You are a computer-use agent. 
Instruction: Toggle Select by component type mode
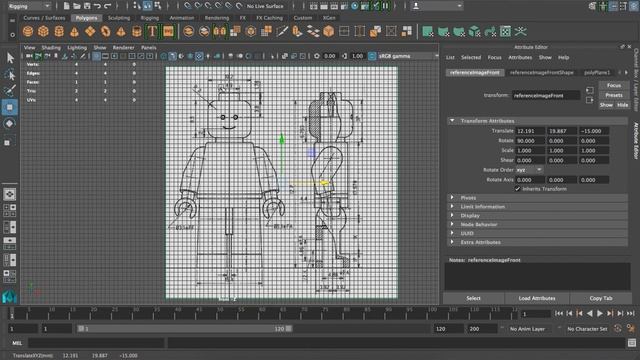pyautogui.click(x=158, y=6)
